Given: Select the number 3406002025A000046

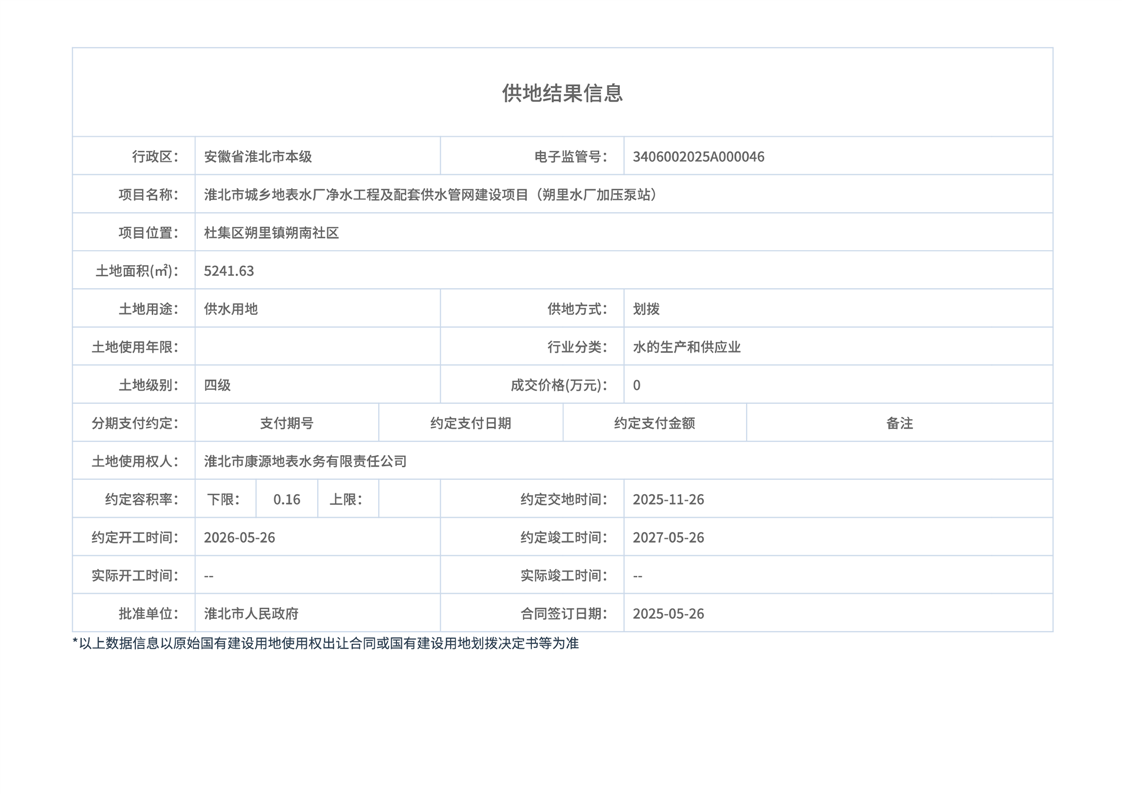Looking at the screenshot, I should 698,157.
